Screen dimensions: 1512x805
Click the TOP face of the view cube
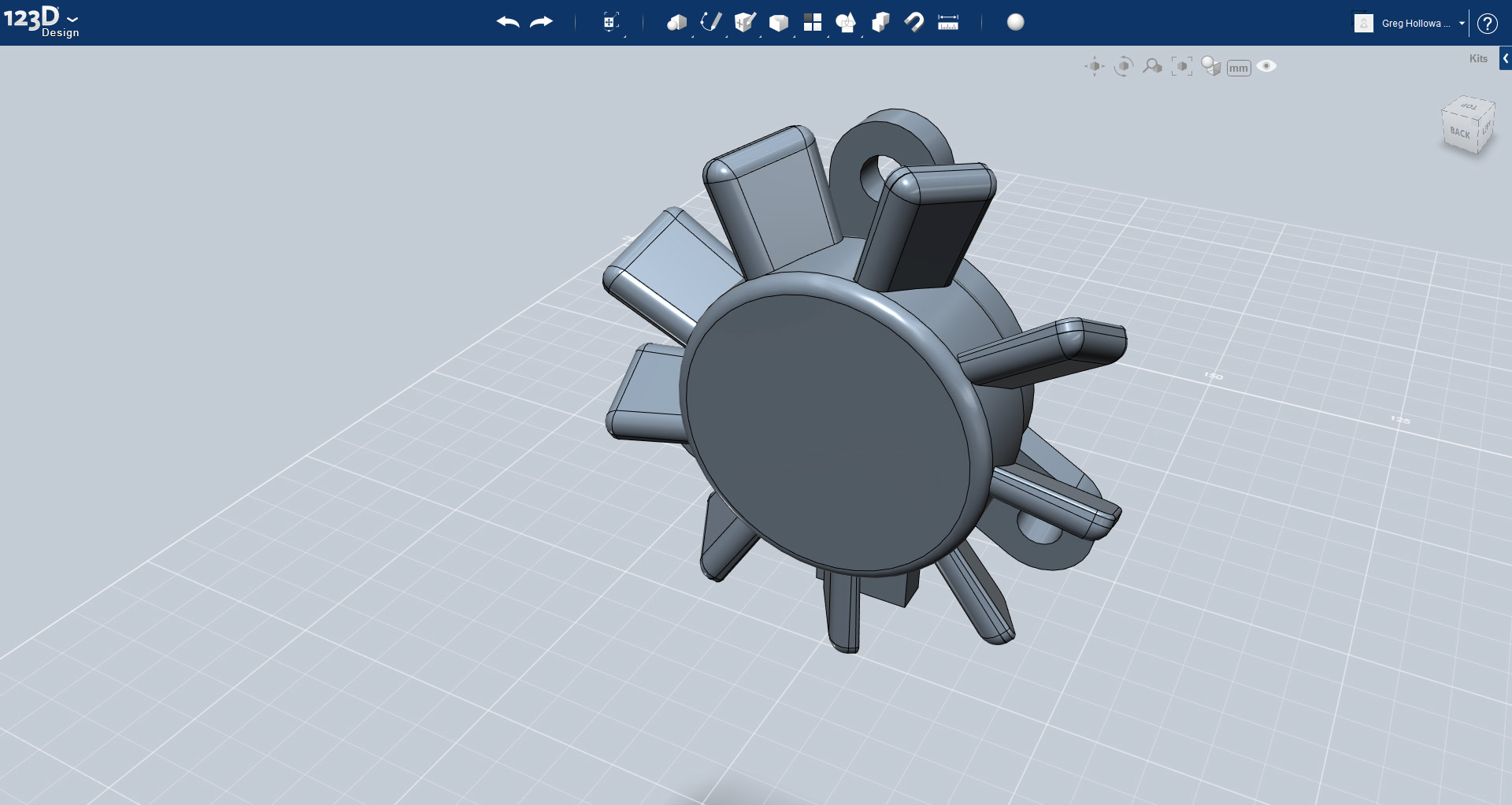pos(1469,107)
